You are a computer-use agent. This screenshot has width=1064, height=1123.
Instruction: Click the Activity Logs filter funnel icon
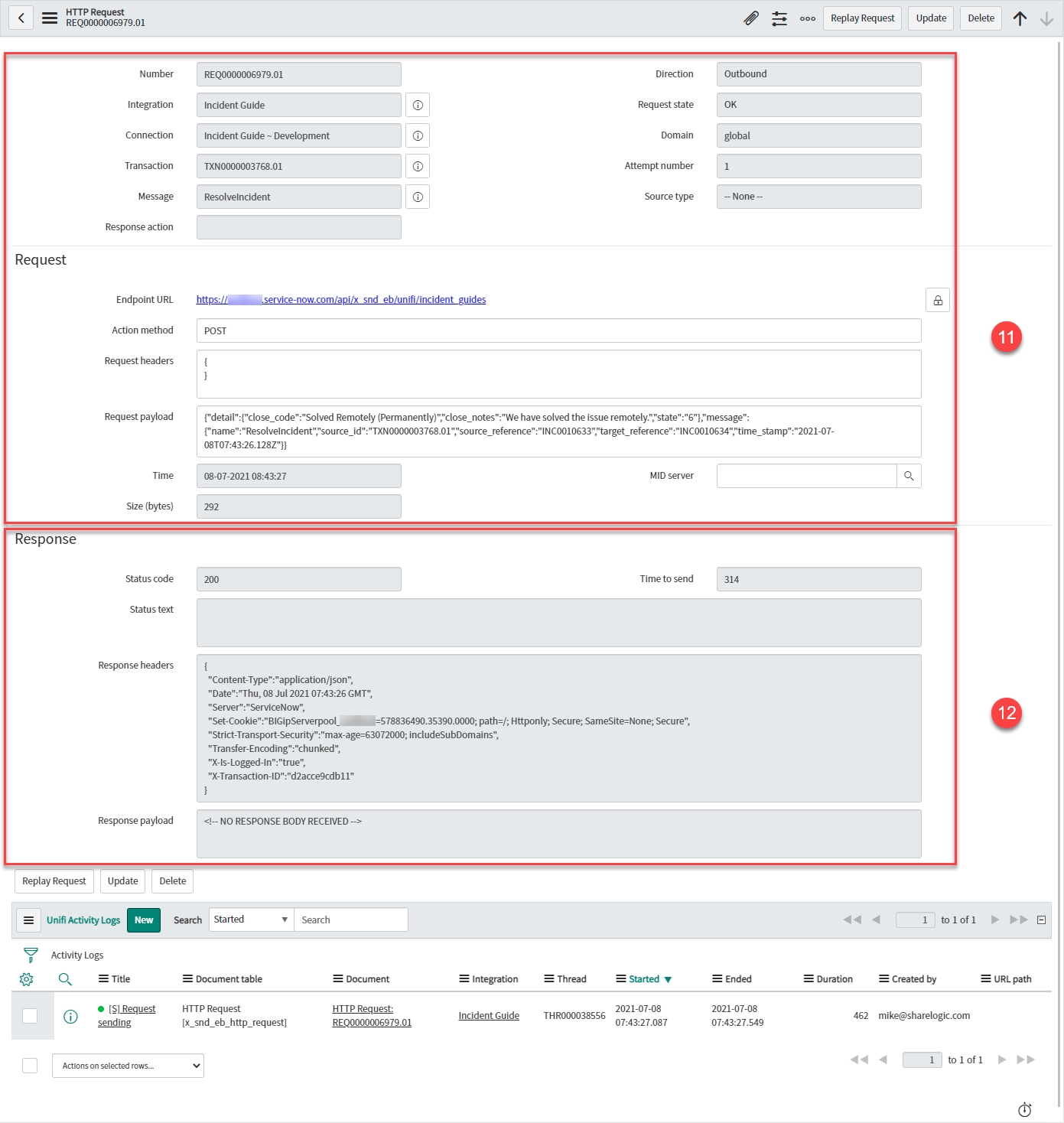click(x=31, y=955)
